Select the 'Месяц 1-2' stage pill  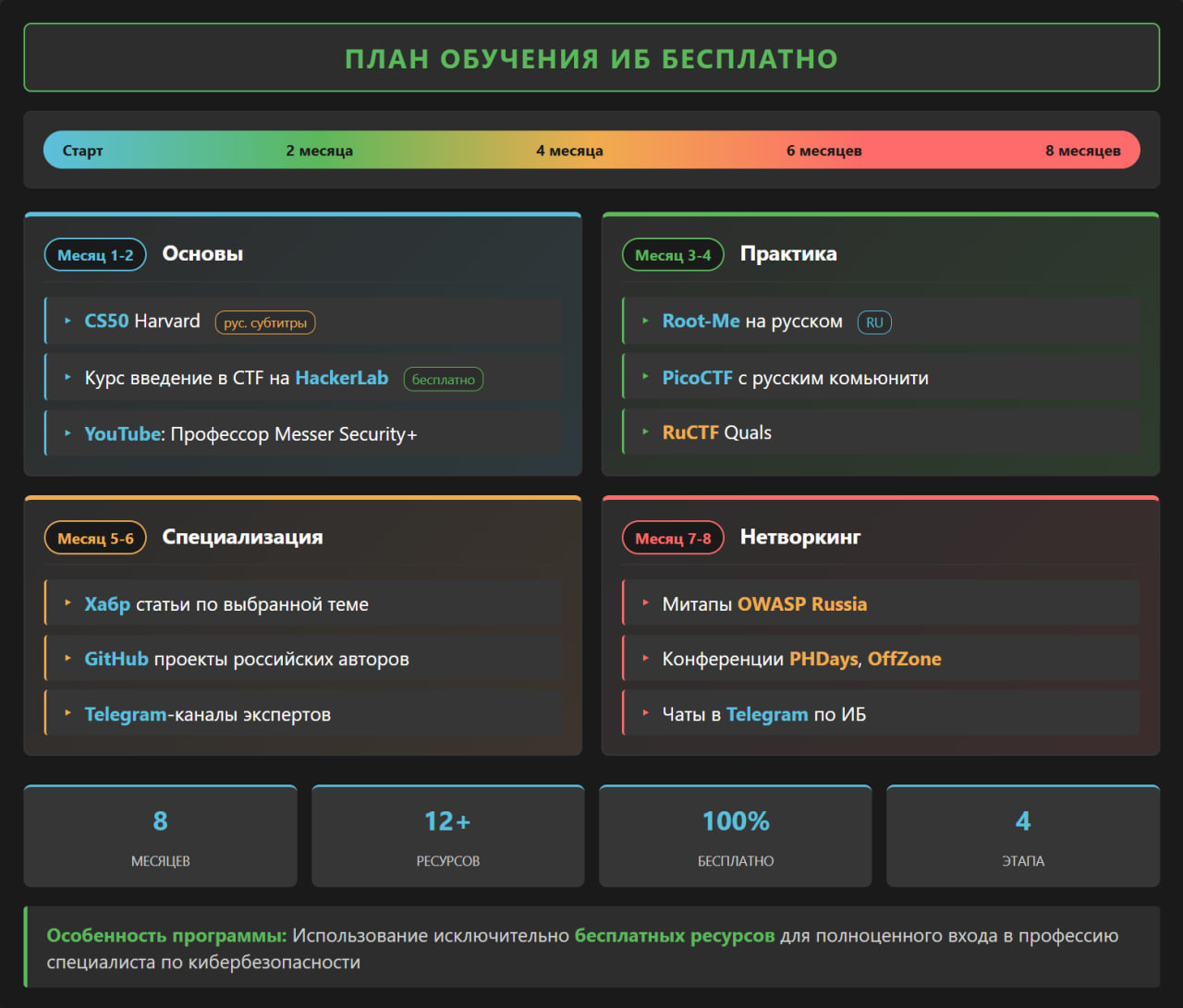[x=95, y=255]
